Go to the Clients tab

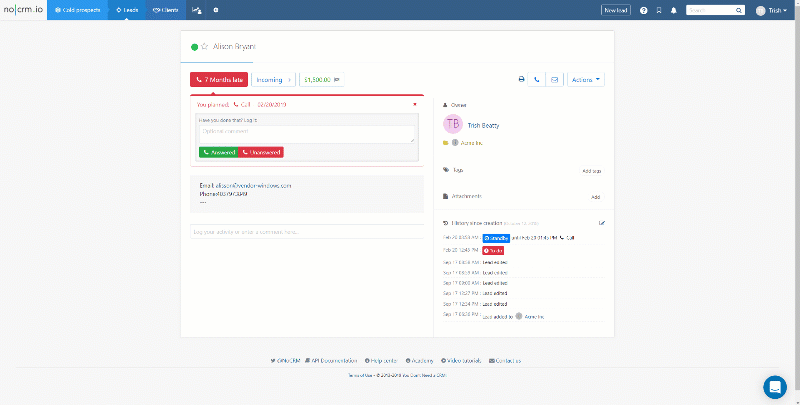167,10
